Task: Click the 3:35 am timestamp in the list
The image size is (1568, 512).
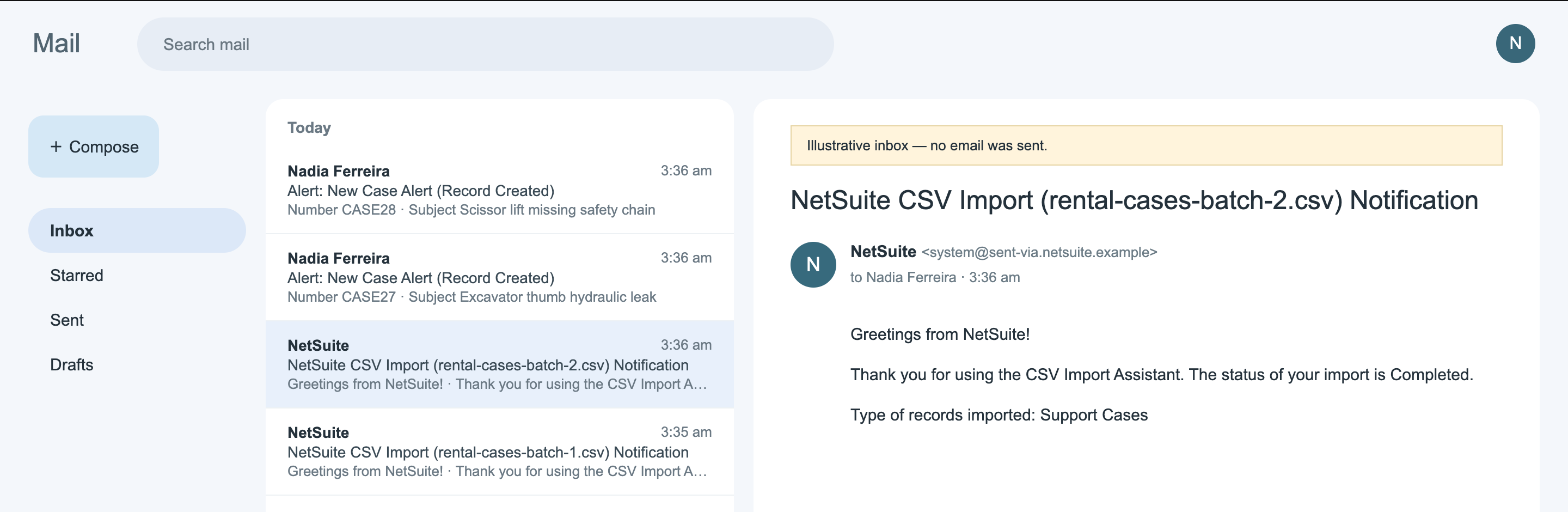Action: (686, 432)
